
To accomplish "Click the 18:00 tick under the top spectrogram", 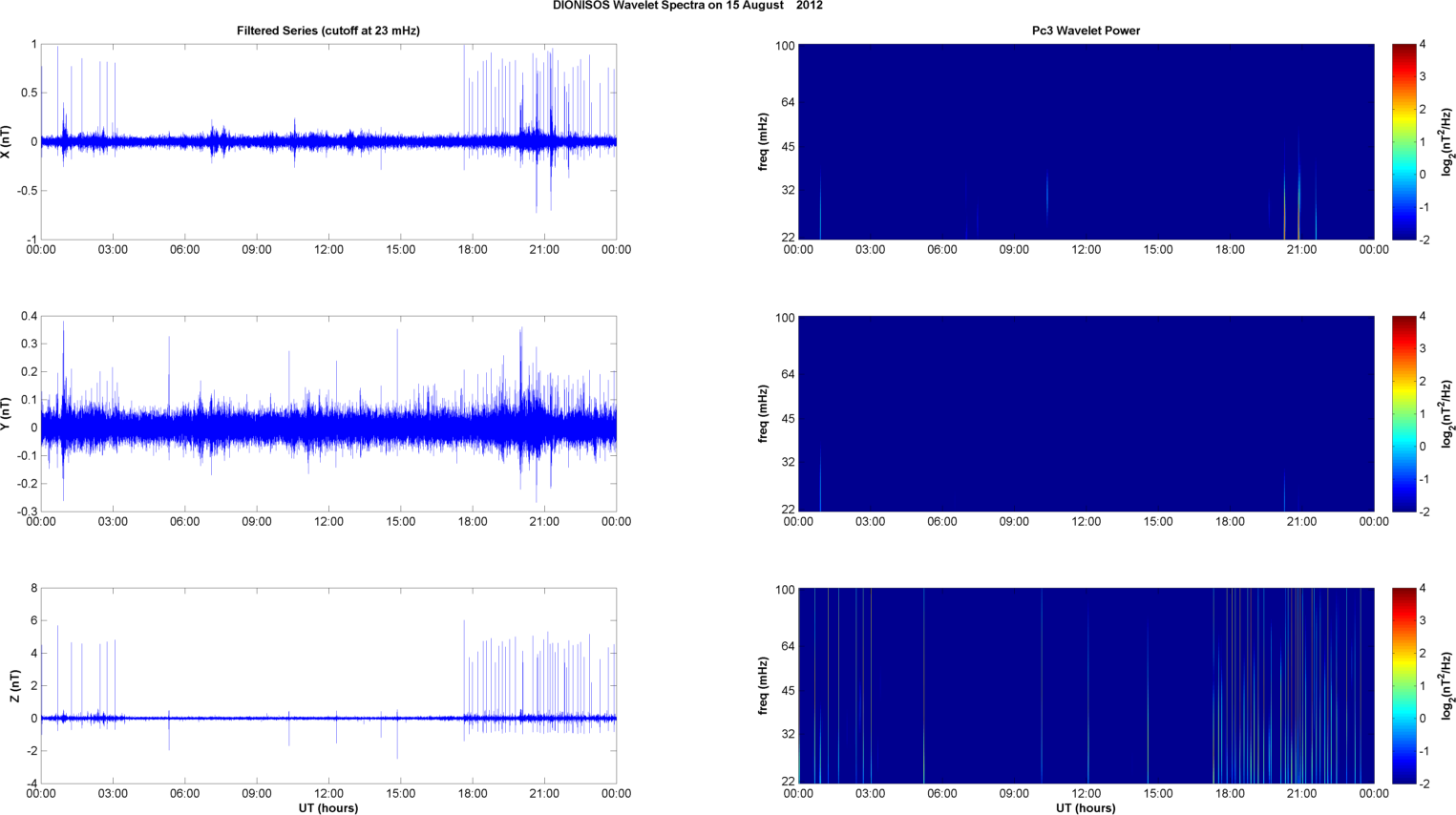I will 1230,250.
